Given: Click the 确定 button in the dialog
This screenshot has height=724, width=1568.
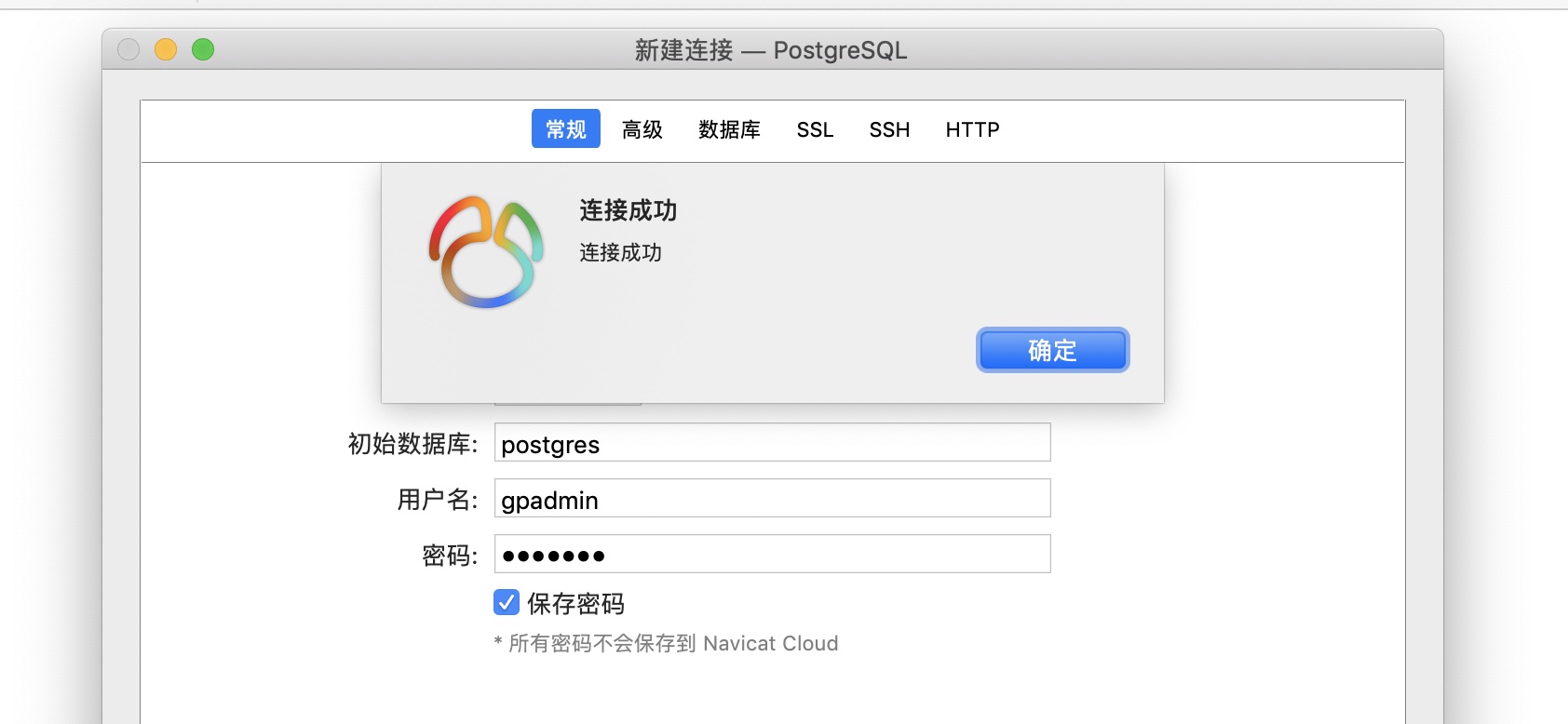Looking at the screenshot, I should pyautogui.click(x=1052, y=350).
